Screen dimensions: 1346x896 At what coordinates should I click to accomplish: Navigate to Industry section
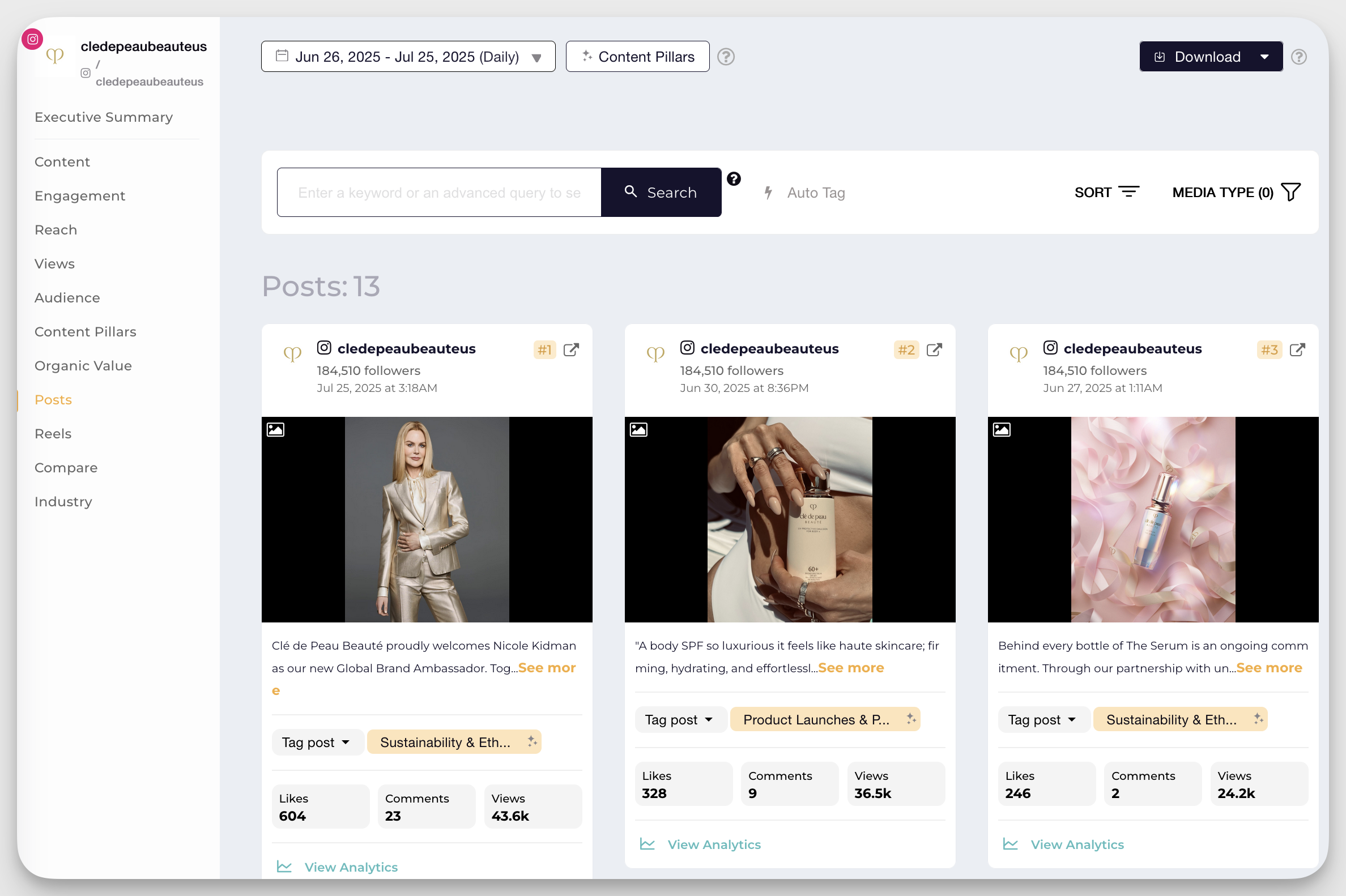point(63,502)
